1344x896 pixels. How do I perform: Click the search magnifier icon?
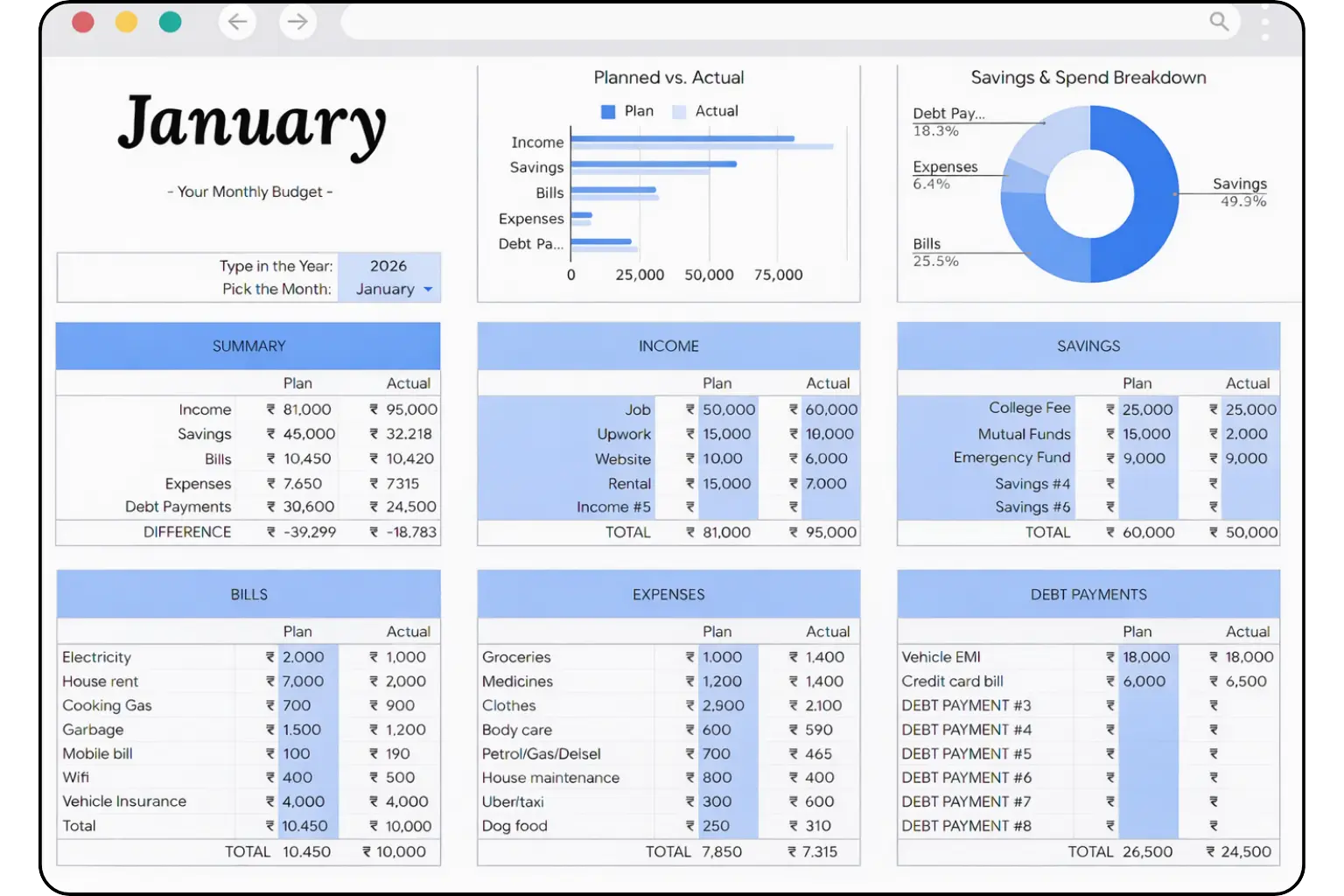tap(1219, 22)
